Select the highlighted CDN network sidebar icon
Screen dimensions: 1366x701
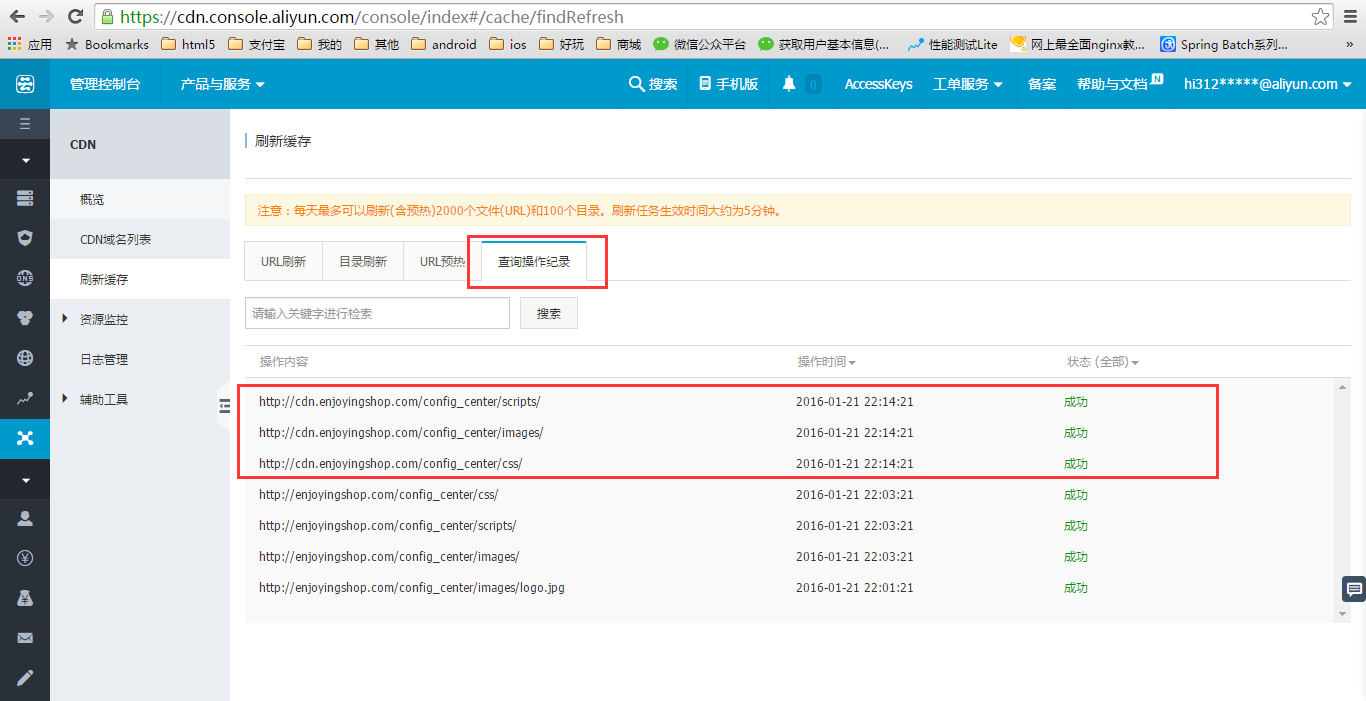click(x=25, y=438)
